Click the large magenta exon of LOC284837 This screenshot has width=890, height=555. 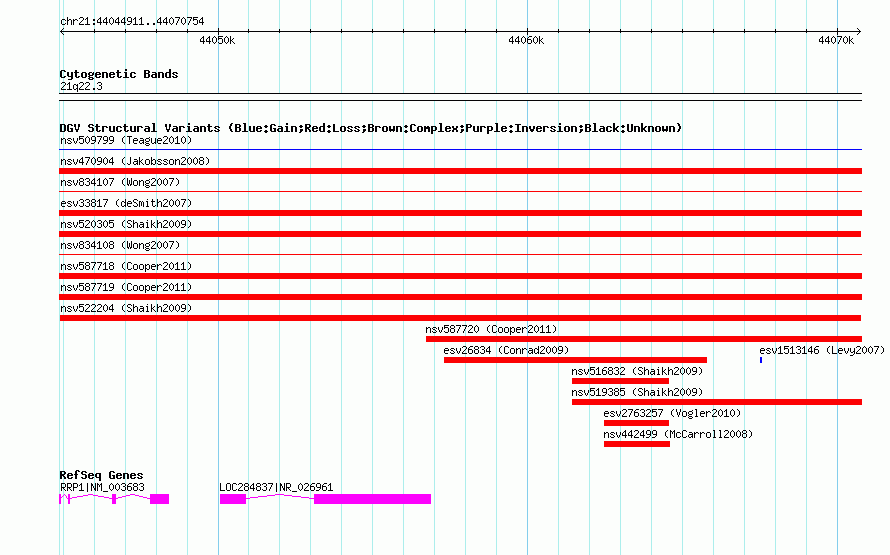point(372,499)
